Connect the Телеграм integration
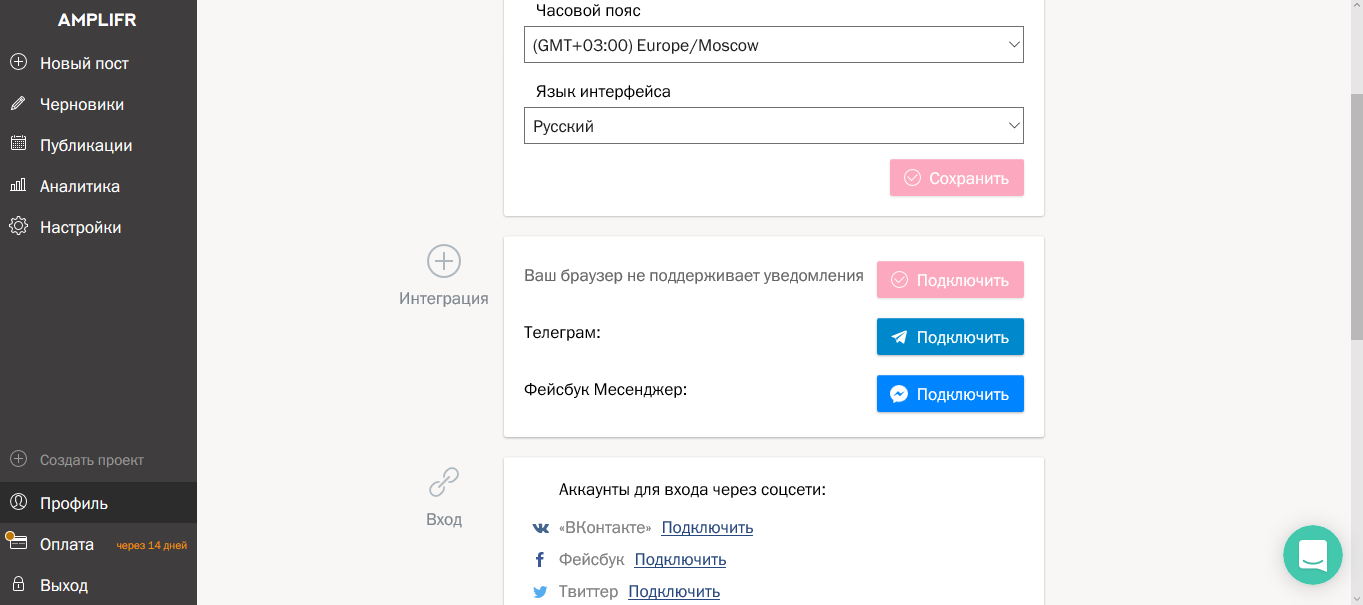Viewport: 1363px width, 605px height. [x=950, y=336]
